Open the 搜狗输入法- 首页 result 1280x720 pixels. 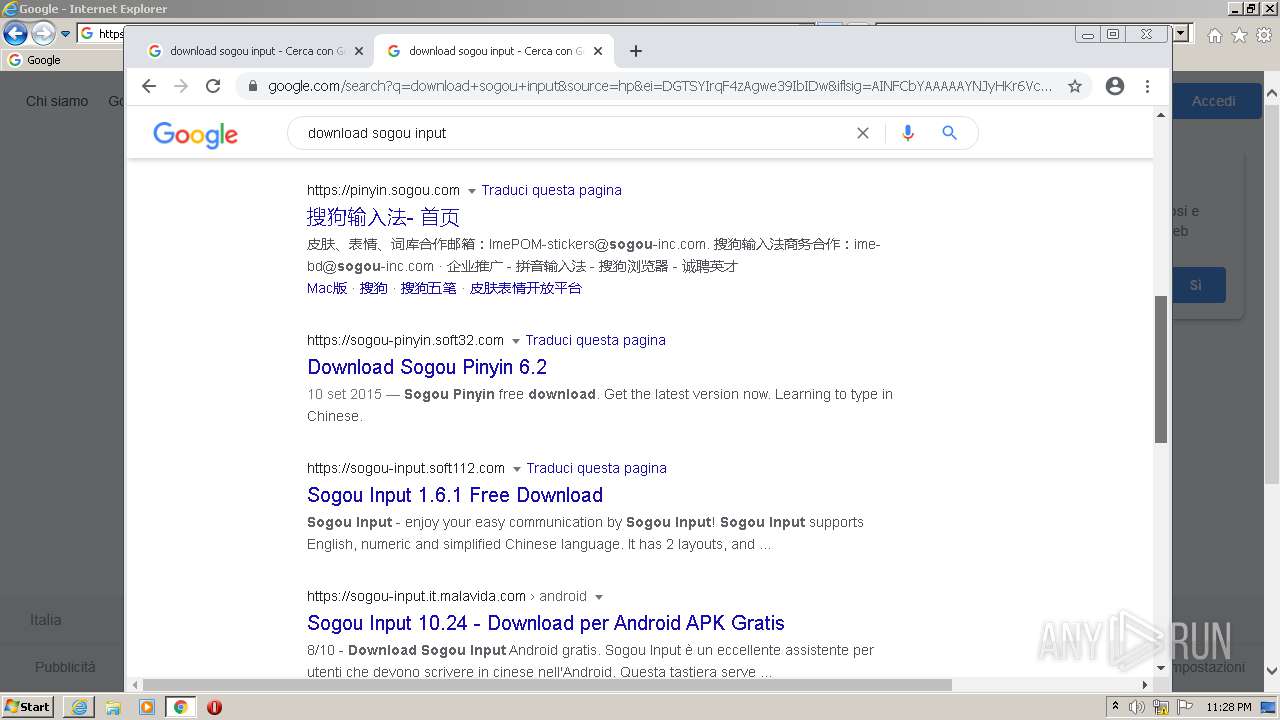pos(383,217)
